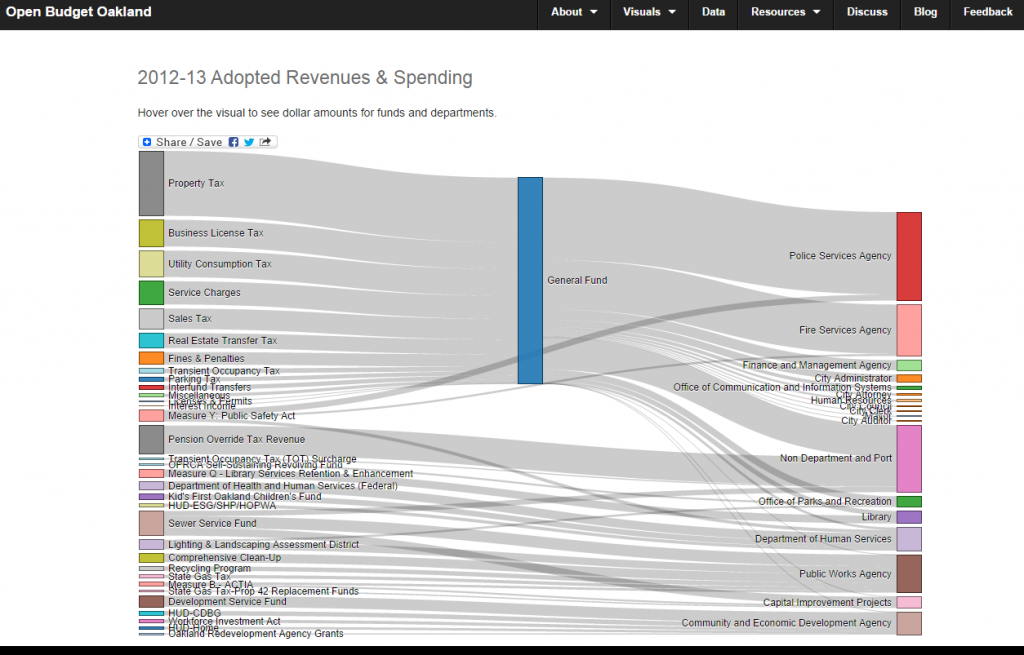Viewport: 1024px width, 655px height.
Task: Click the magenta Non Department and Port node
Action: pos(909,458)
